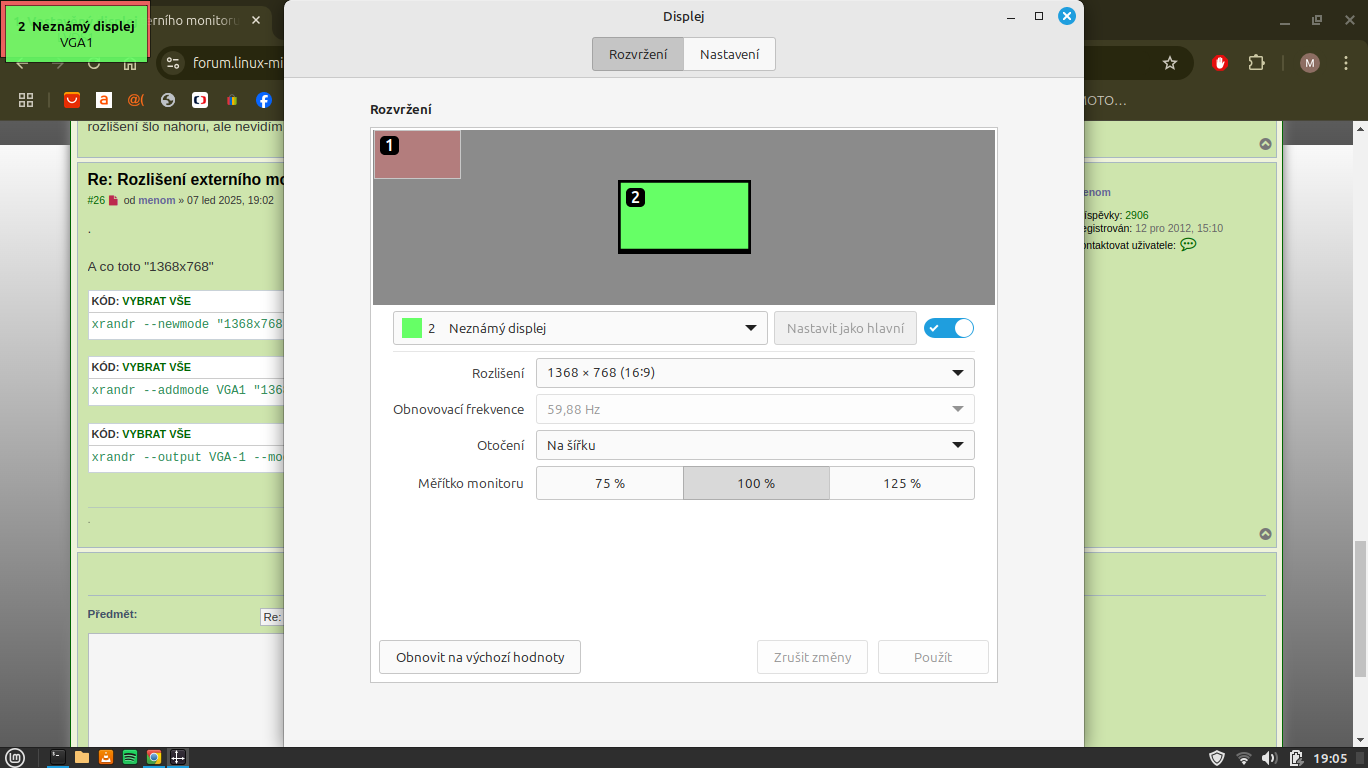Switch to the Nastavení tab

729,54
